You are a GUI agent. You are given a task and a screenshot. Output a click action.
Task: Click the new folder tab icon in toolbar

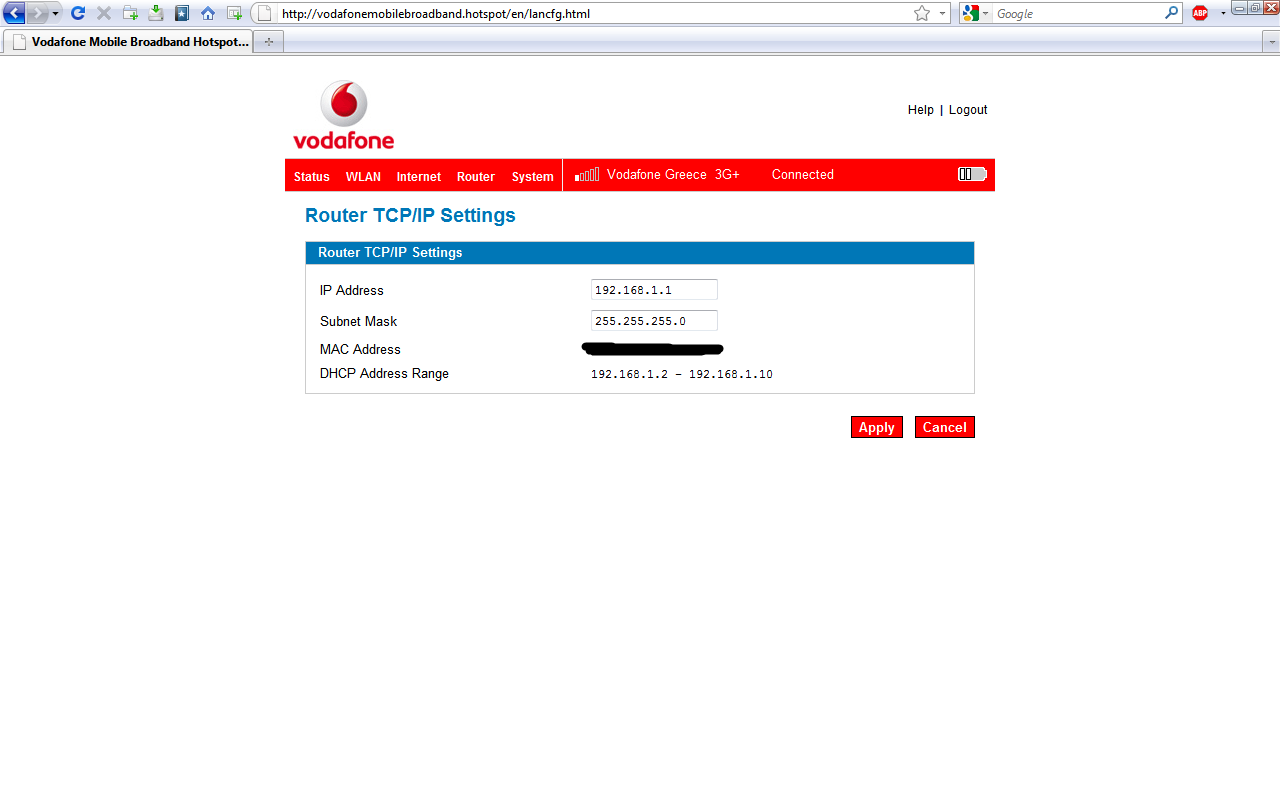(130, 14)
